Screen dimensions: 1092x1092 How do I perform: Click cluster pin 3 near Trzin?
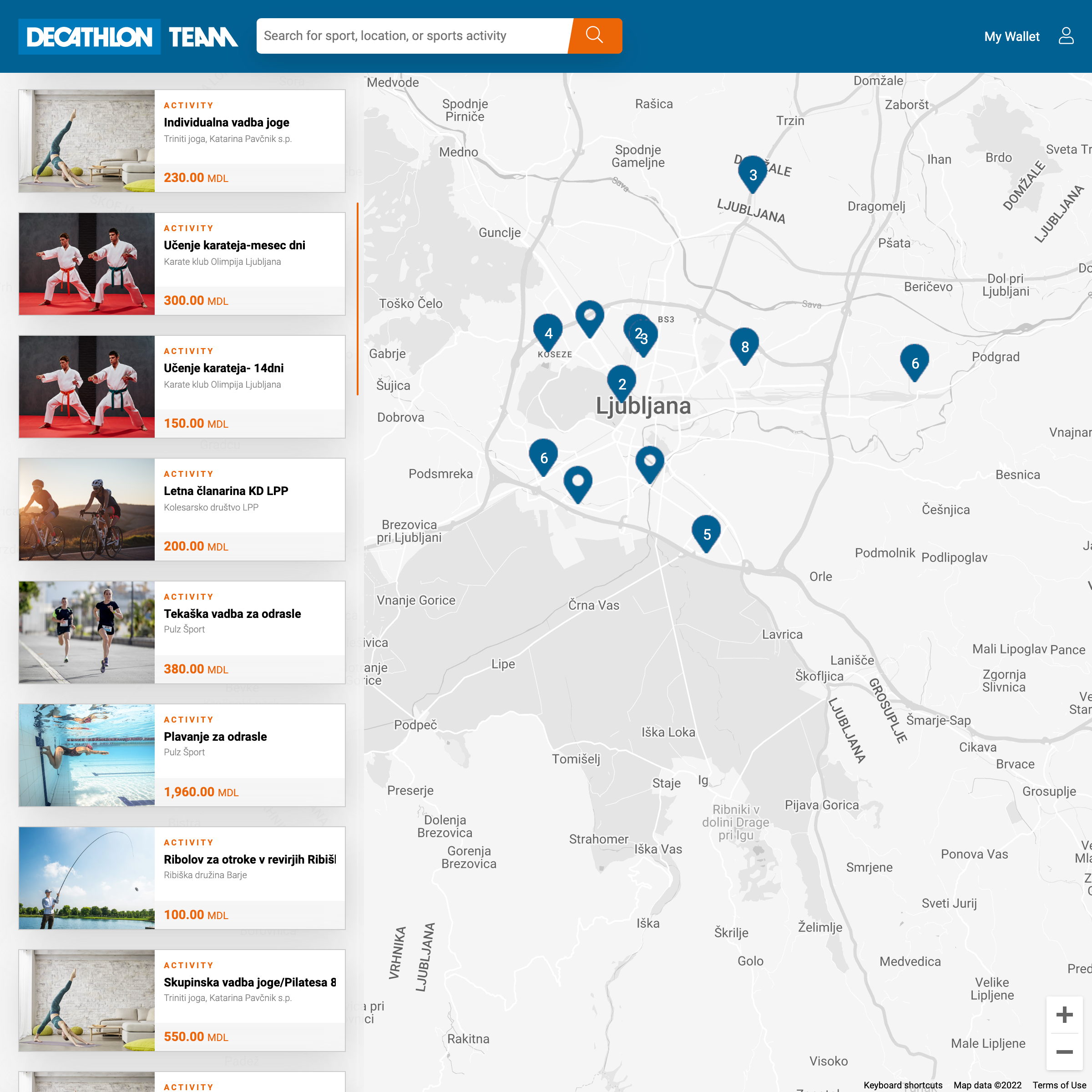coord(752,172)
